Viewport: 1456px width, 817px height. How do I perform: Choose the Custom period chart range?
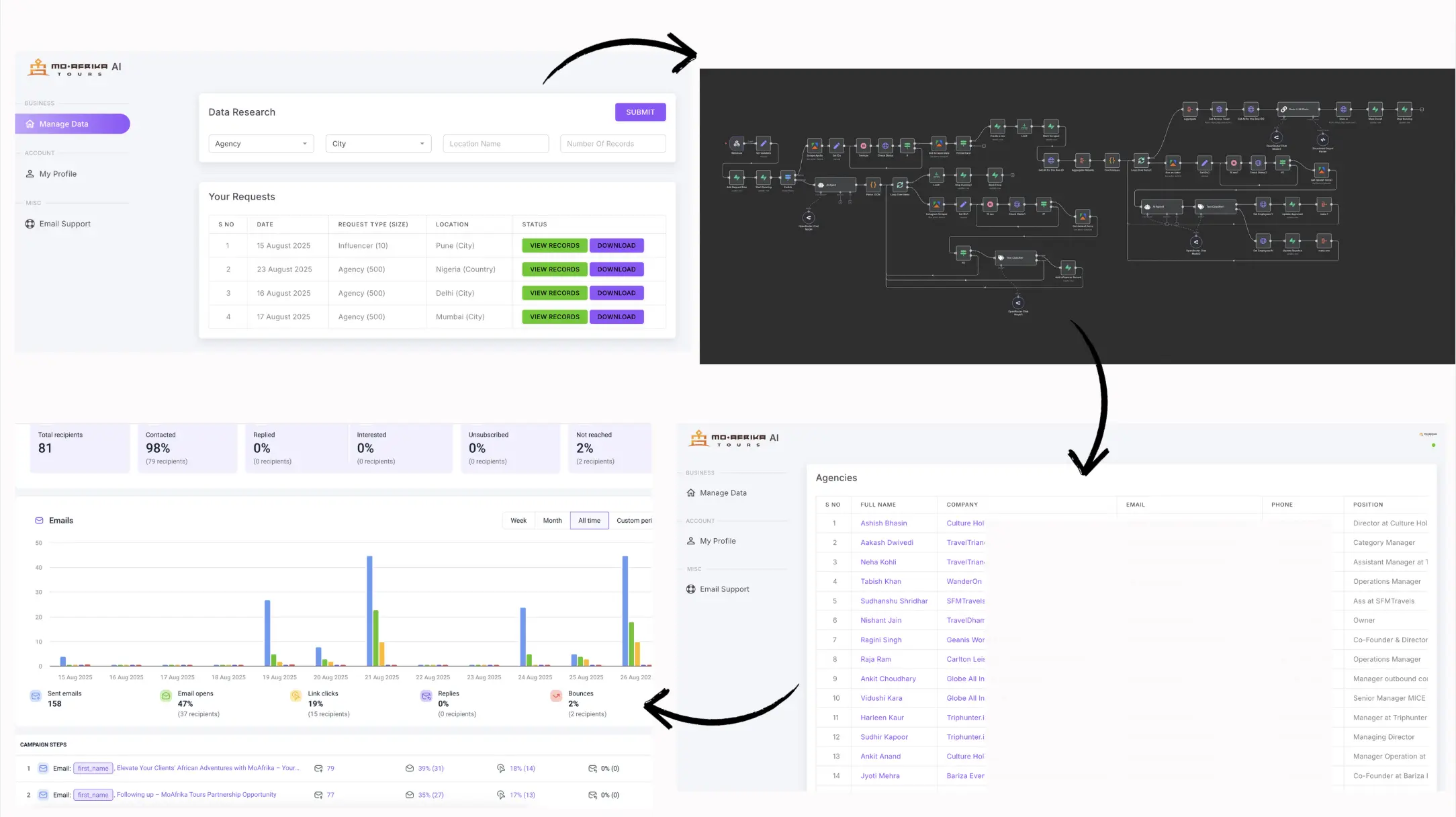[x=632, y=521]
